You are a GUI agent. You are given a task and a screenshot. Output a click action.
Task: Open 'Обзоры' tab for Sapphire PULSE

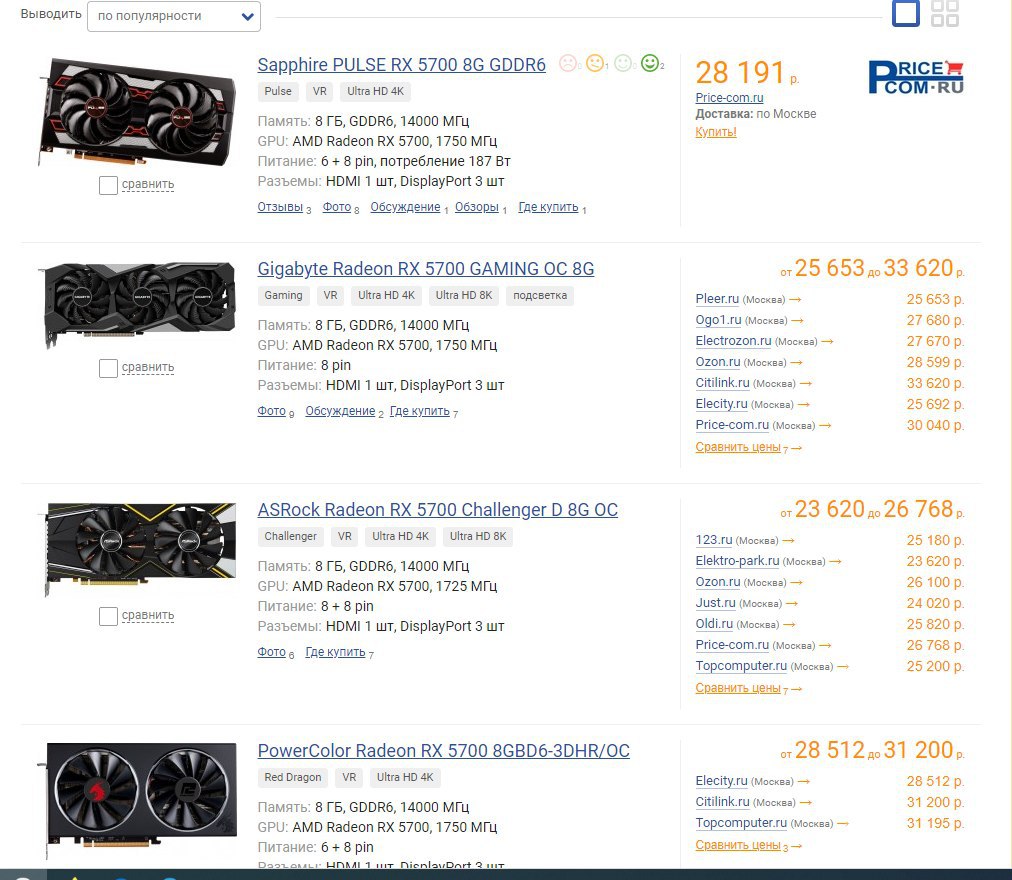(x=477, y=207)
